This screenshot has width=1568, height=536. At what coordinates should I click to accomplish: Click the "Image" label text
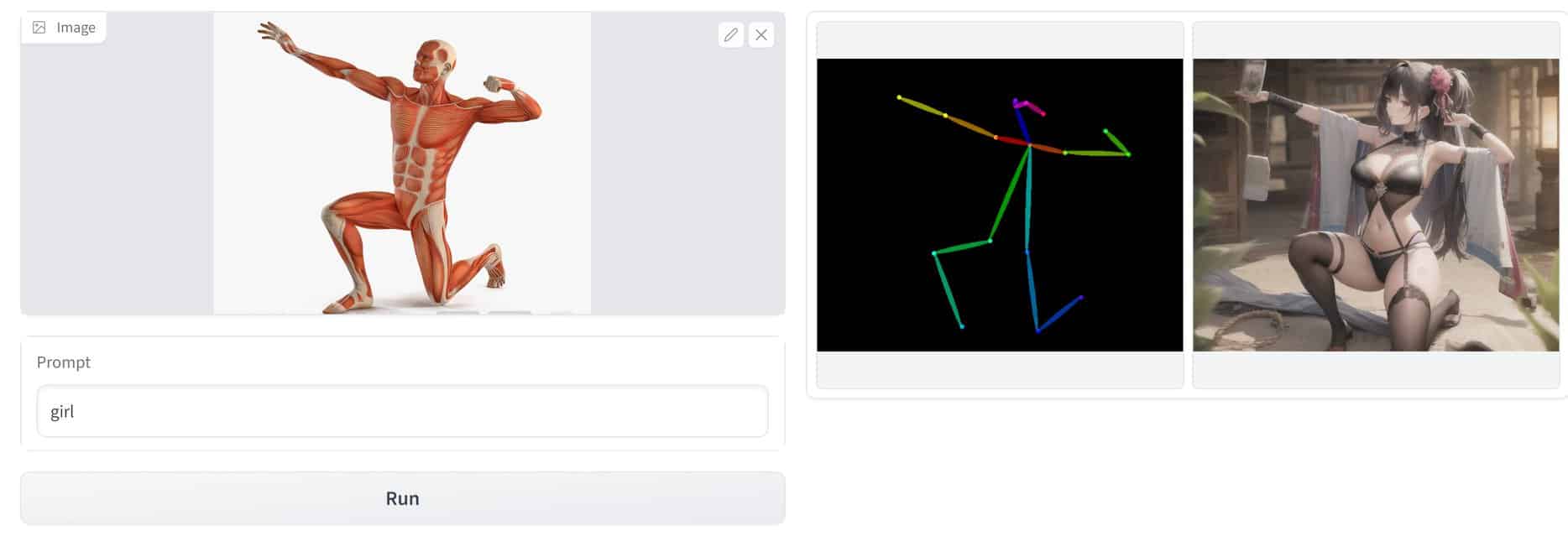76,28
